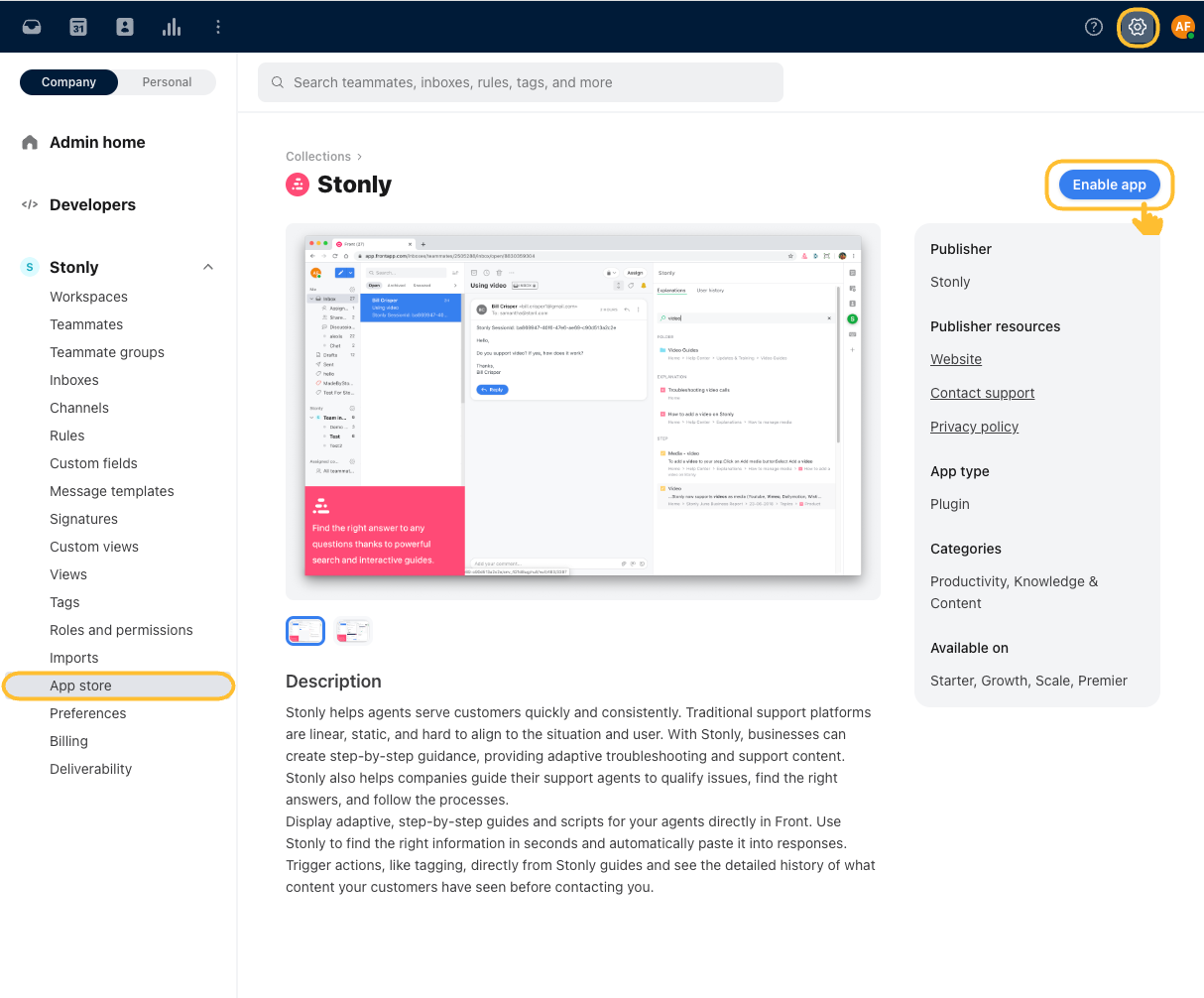Click the Enable app button
The image size is (1204, 998).
pyautogui.click(x=1109, y=185)
